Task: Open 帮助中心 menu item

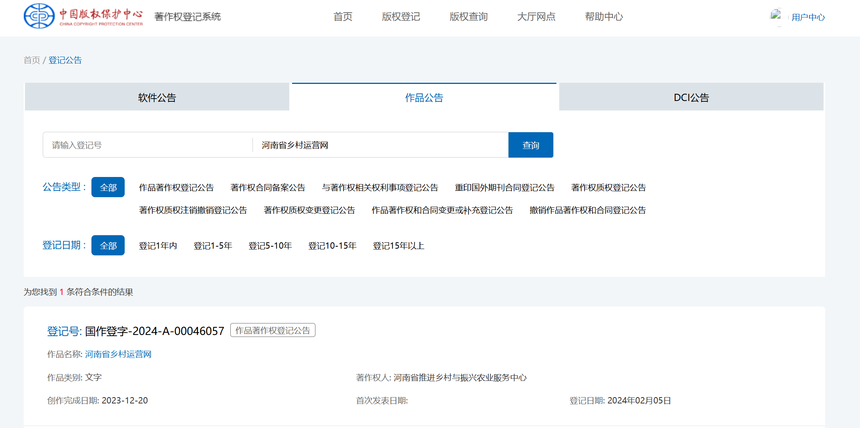Action: coord(604,16)
